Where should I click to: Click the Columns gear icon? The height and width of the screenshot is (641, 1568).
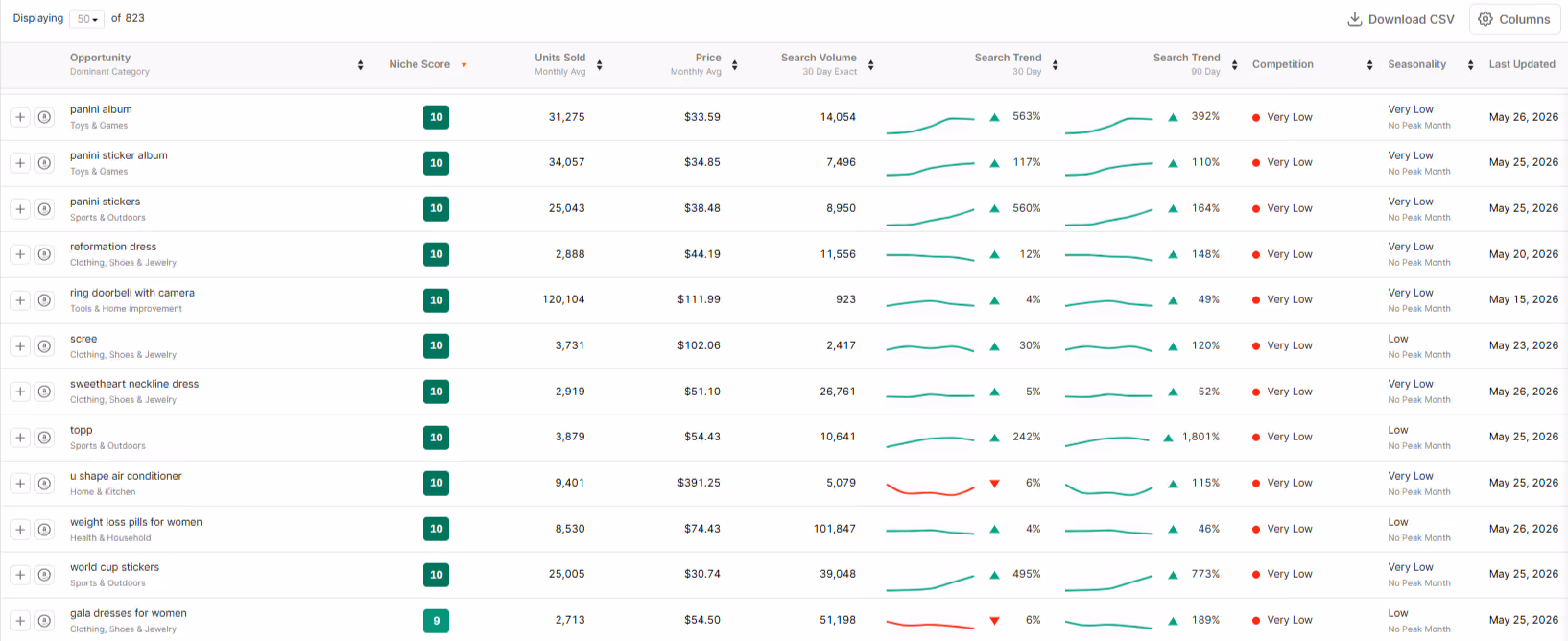1485,19
